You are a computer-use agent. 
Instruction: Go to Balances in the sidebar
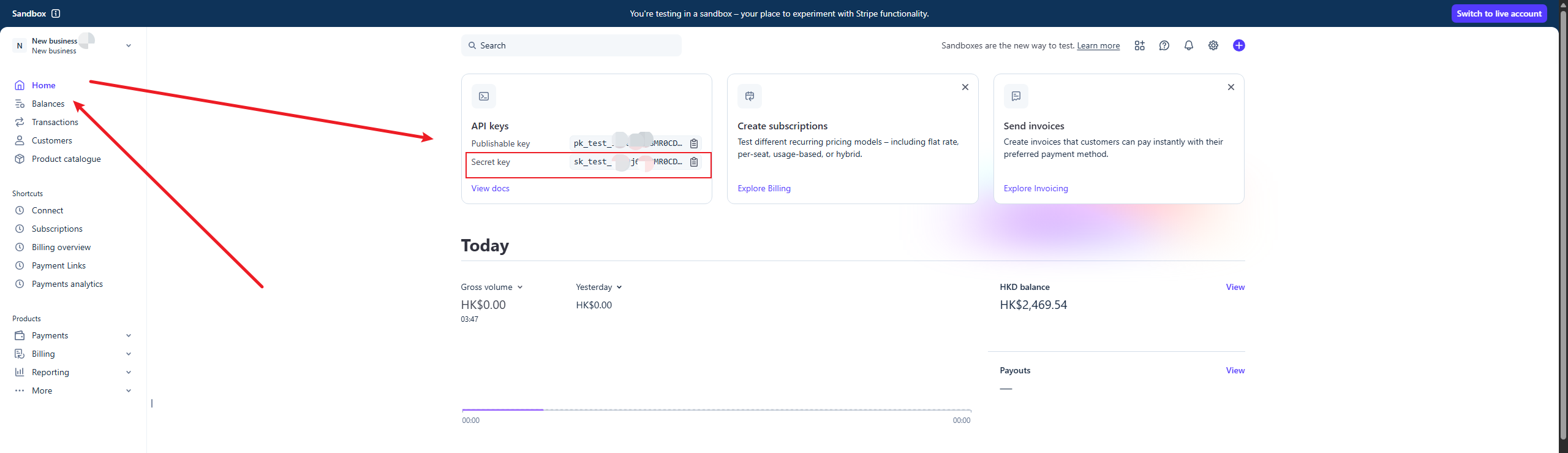click(x=48, y=104)
